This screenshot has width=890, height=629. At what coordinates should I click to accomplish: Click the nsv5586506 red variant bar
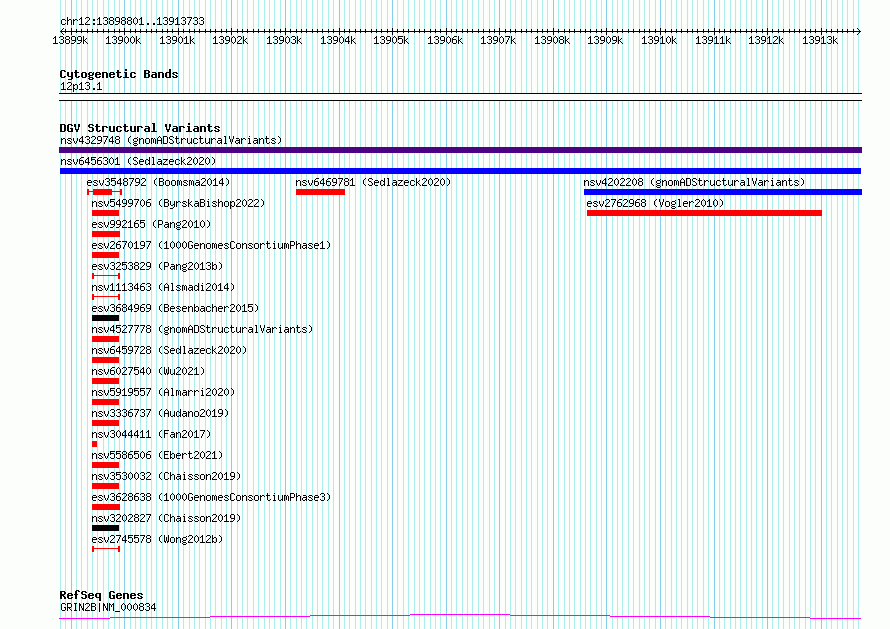coord(105,465)
